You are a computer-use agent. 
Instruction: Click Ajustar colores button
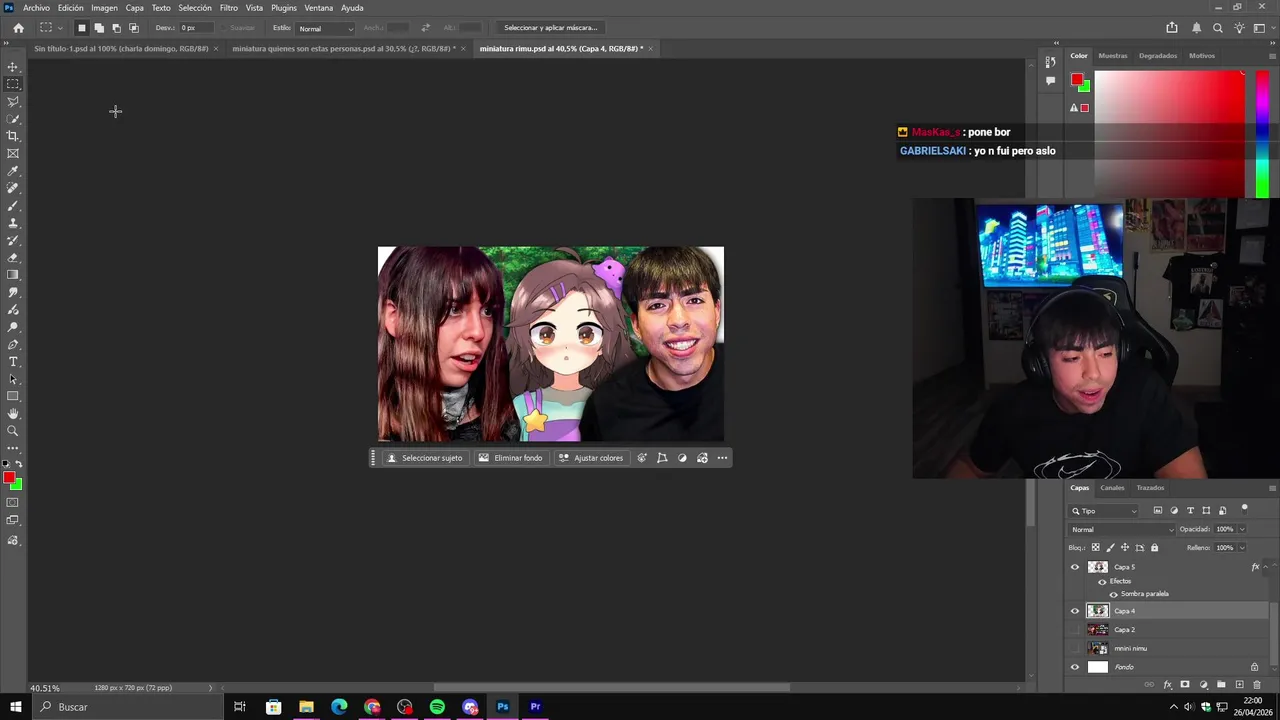[591, 458]
